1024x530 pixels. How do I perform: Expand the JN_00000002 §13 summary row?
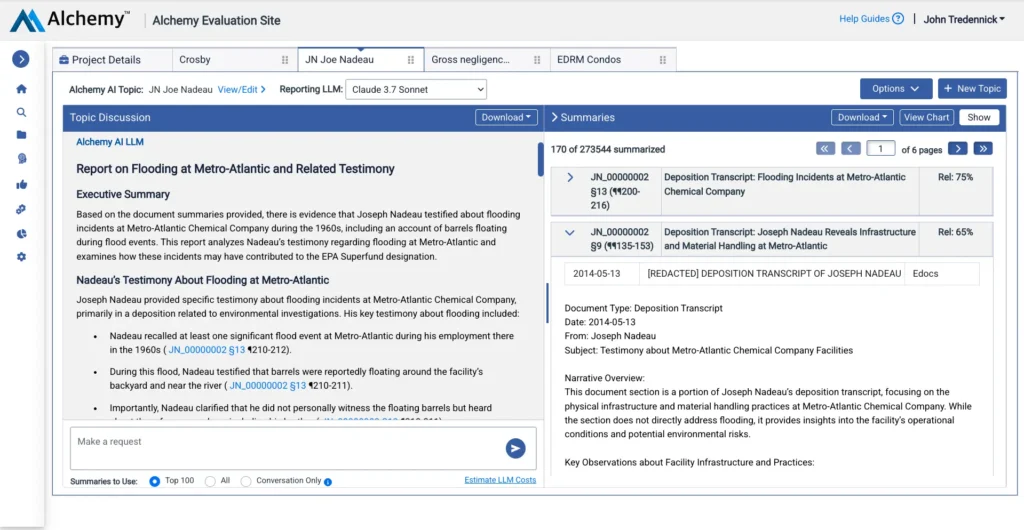(570, 177)
